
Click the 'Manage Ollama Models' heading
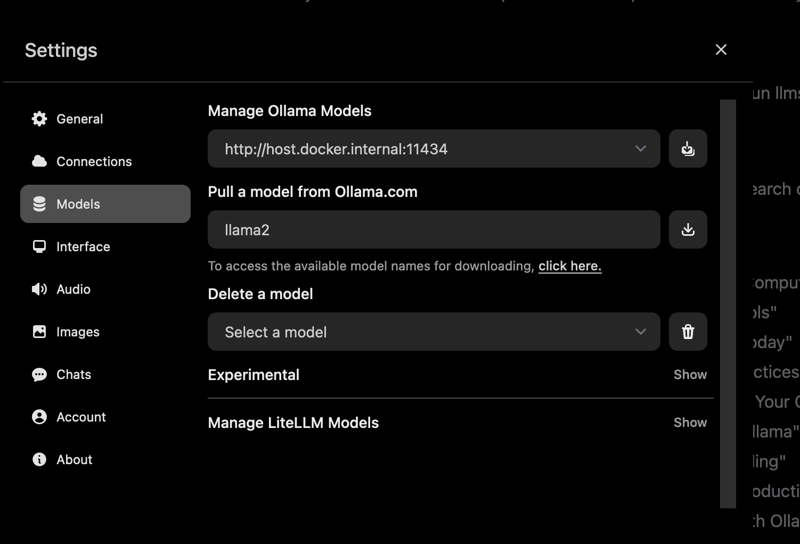pos(290,111)
